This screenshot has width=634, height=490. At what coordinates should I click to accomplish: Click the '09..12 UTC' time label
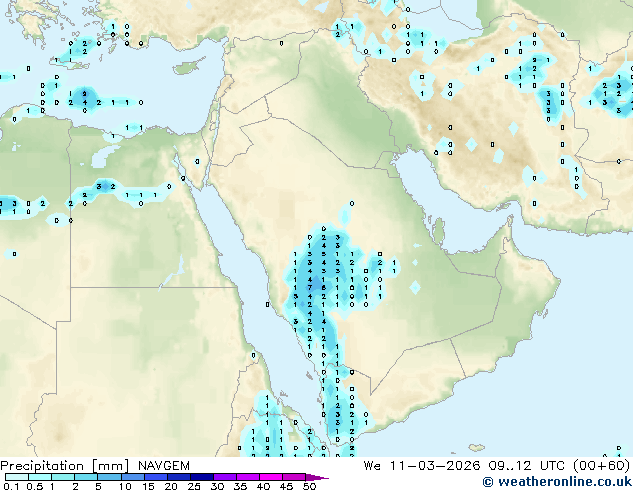point(526,466)
